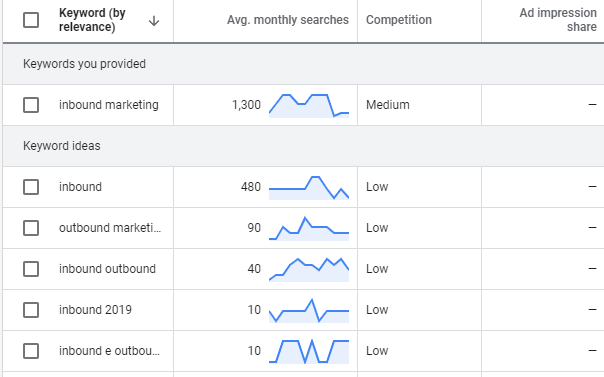Click the inbound e outbound trend sparkline
Image resolution: width=604 pixels, height=377 pixels.
tap(309, 352)
